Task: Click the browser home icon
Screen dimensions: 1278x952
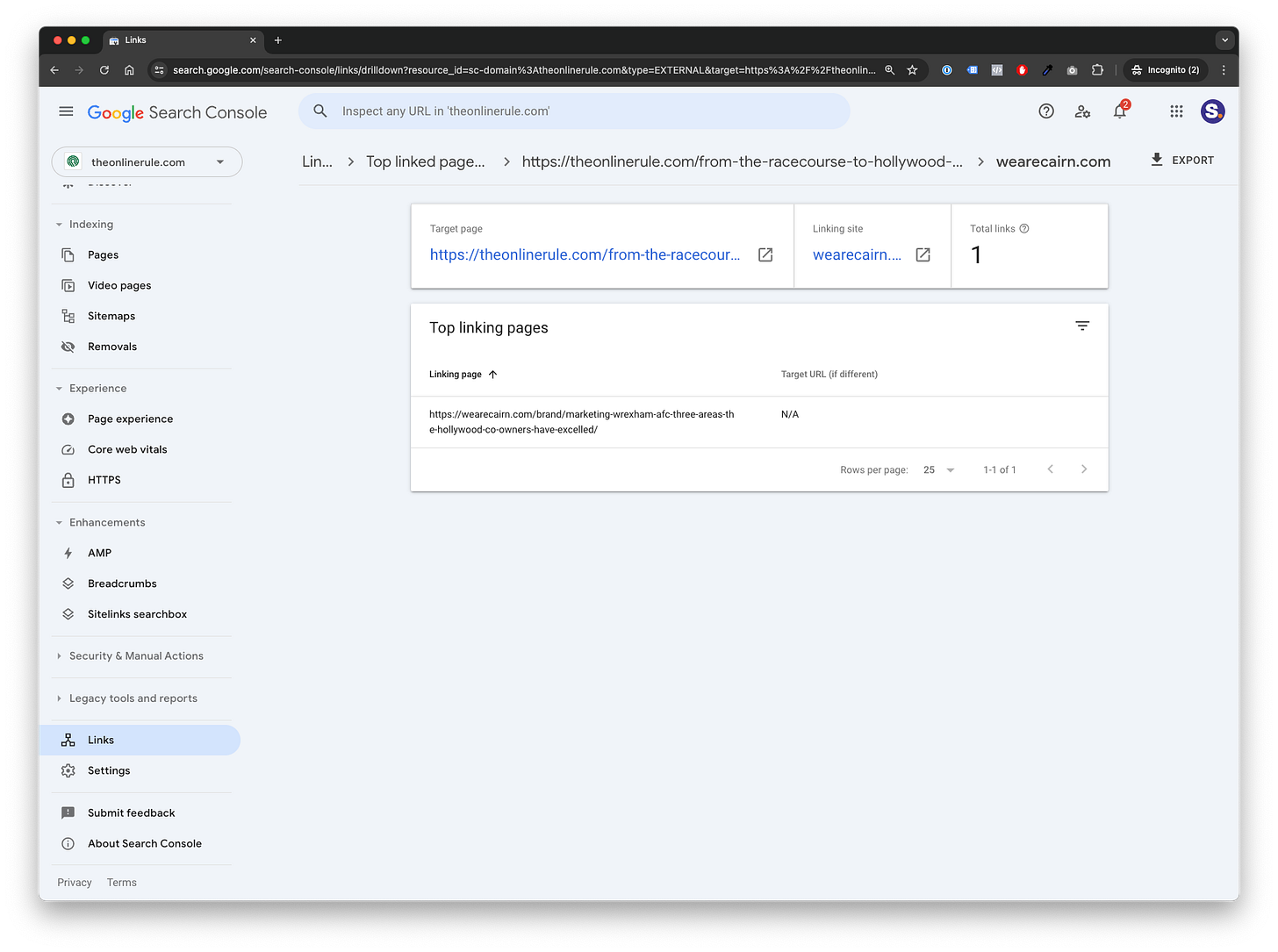Action: [129, 70]
